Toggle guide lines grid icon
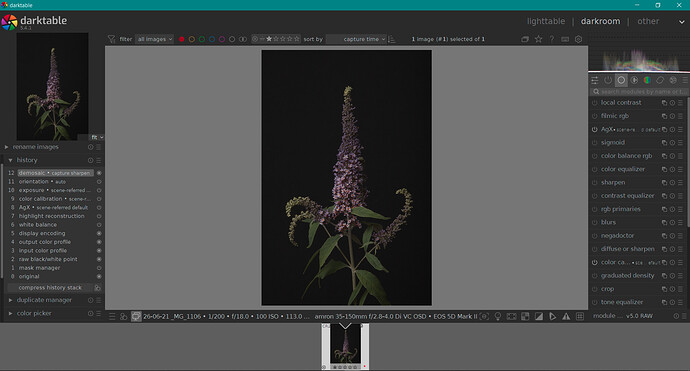This screenshot has width=690, height=371. click(x=580, y=316)
